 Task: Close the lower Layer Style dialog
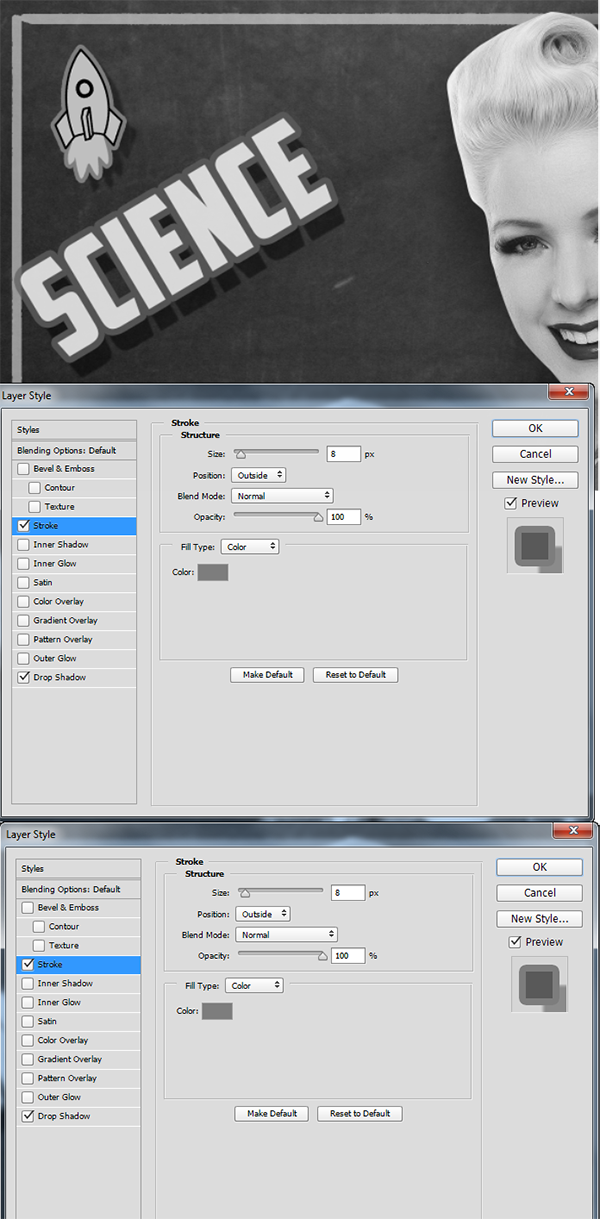coord(573,831)
